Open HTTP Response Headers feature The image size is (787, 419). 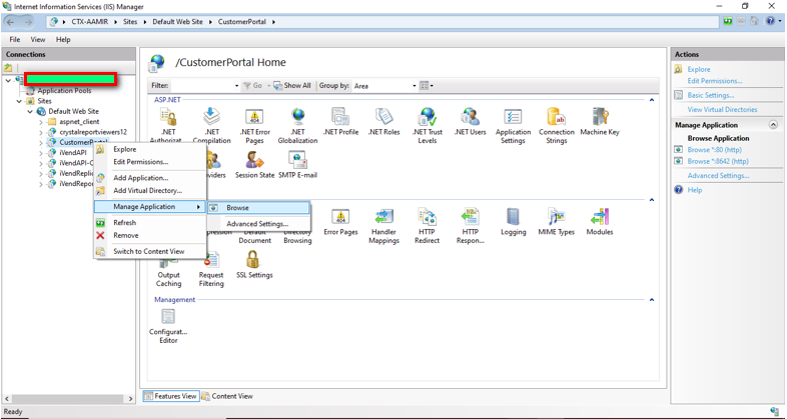[470, 226]
